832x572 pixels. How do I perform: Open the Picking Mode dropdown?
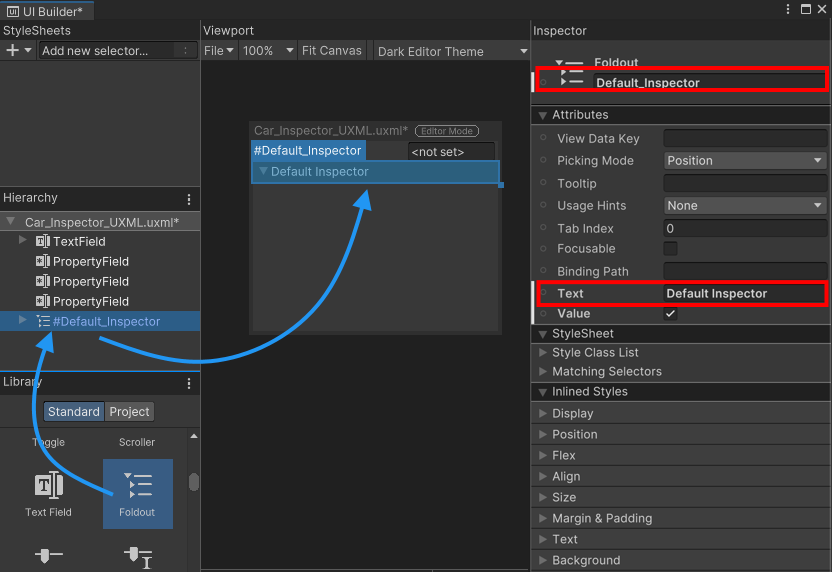(745, 161)
